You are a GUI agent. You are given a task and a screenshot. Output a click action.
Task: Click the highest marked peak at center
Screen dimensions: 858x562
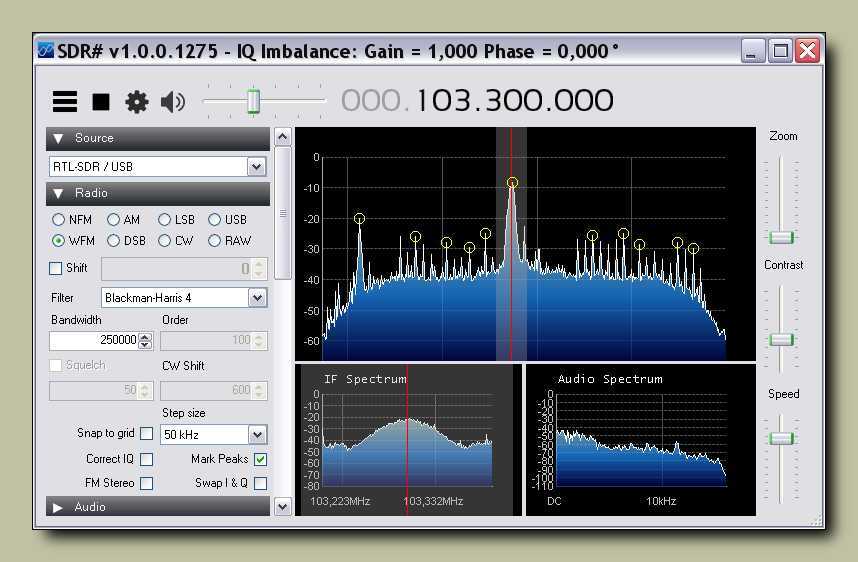click(x=512, y=183)
